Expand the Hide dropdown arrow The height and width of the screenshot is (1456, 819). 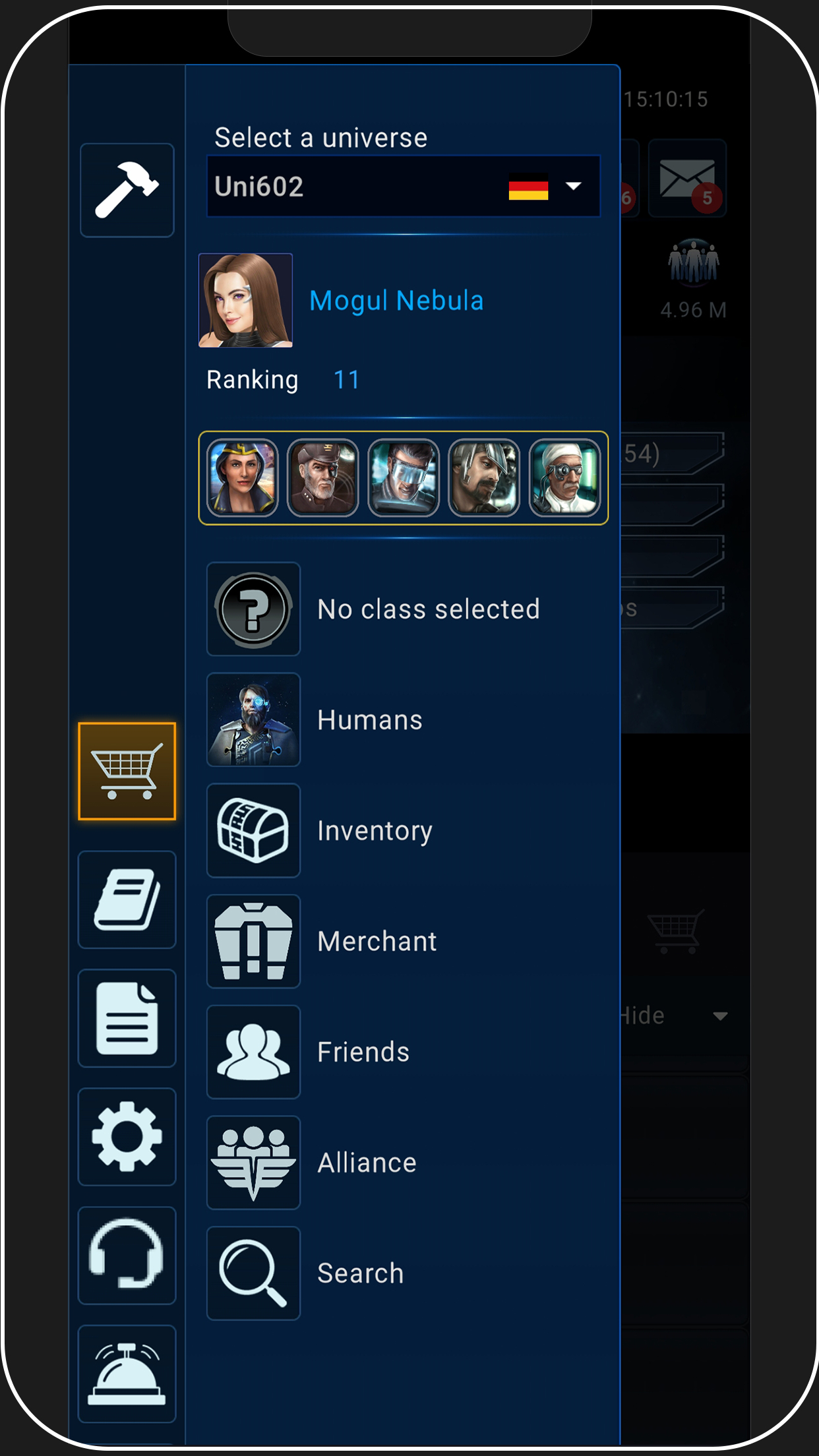click(720, 1016)
